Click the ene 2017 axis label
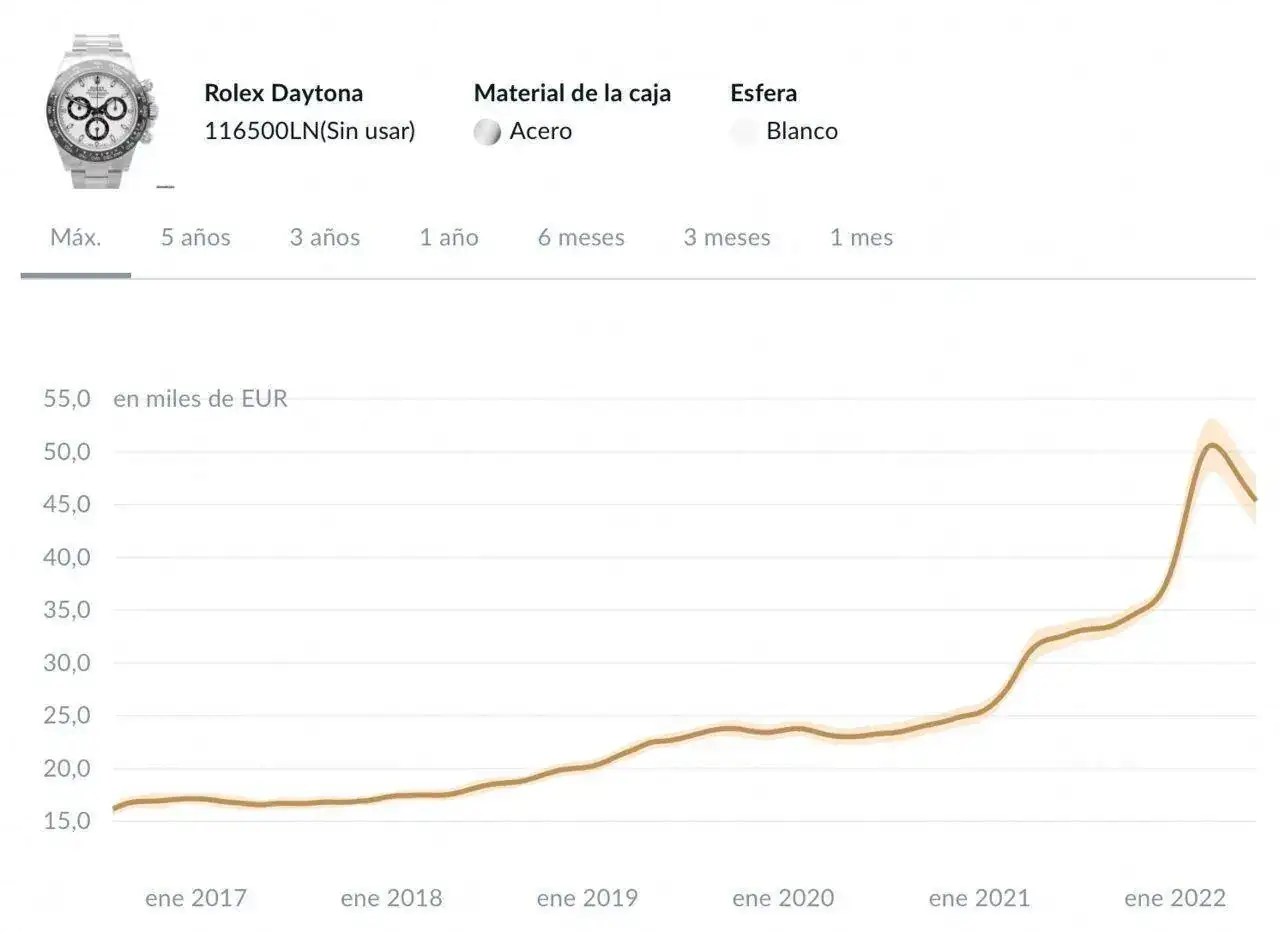The width and height of the screenshot is (1280, 932). pyautogui.click(x=195, y=898)
